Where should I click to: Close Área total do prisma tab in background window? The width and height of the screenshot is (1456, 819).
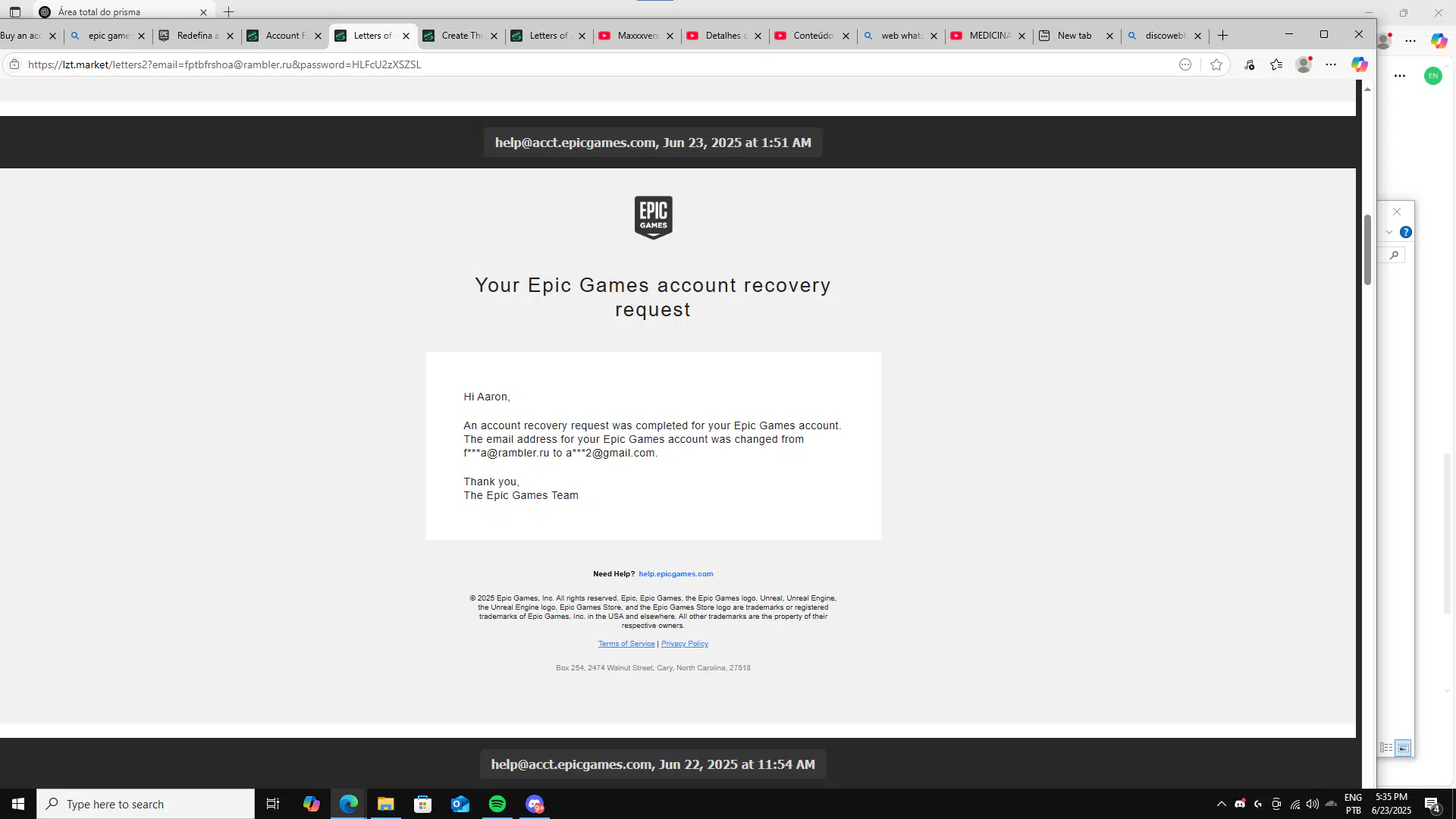[203, 12]
